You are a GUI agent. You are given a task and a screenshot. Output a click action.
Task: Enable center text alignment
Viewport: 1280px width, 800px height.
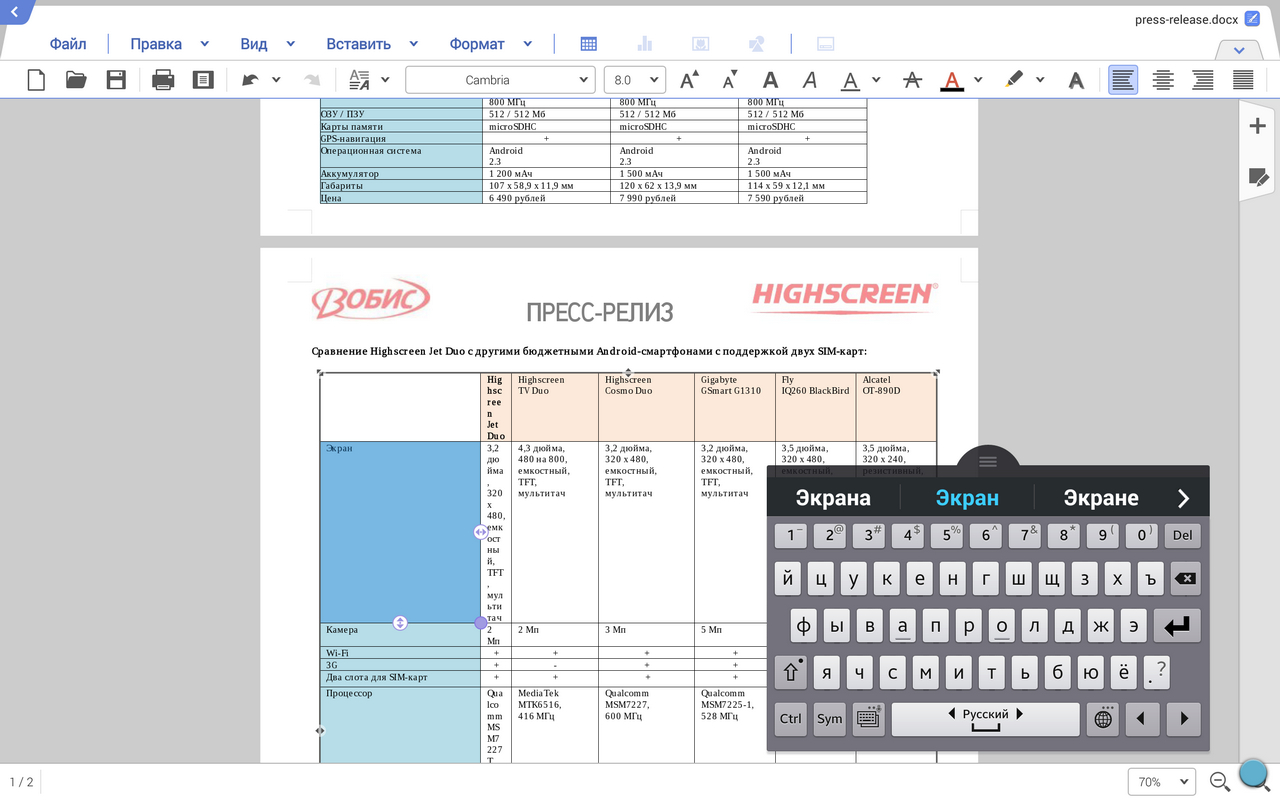1163,80
